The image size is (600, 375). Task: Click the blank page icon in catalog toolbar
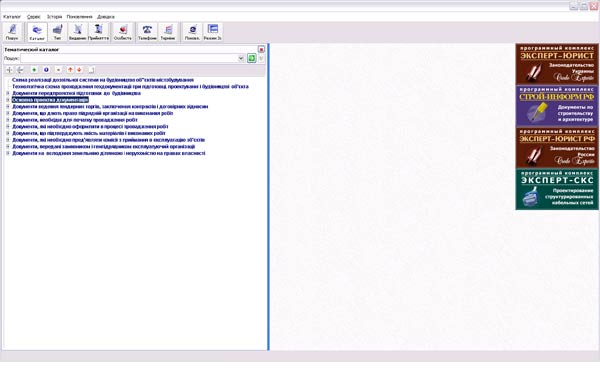coord(91,70)
